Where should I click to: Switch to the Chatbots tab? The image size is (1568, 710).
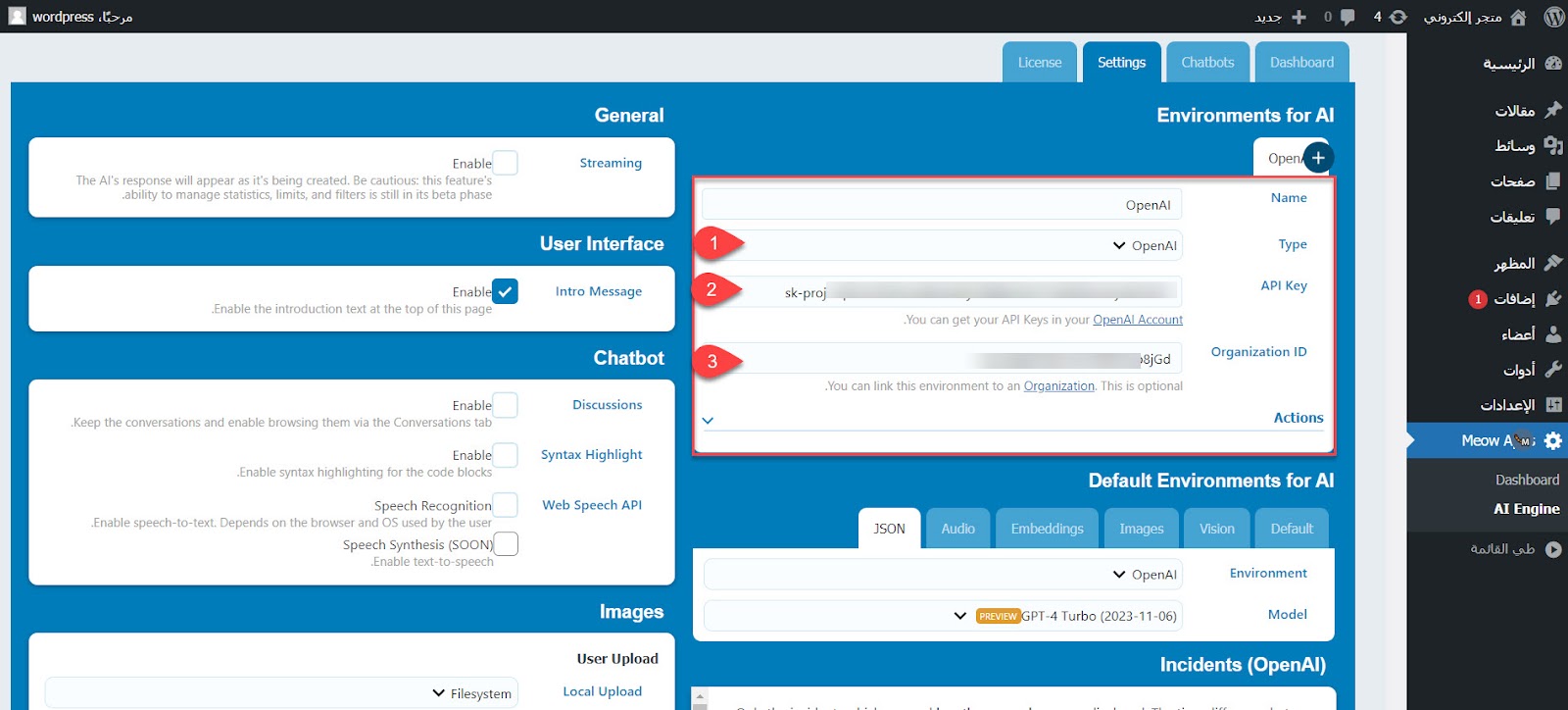point(1207,63)
